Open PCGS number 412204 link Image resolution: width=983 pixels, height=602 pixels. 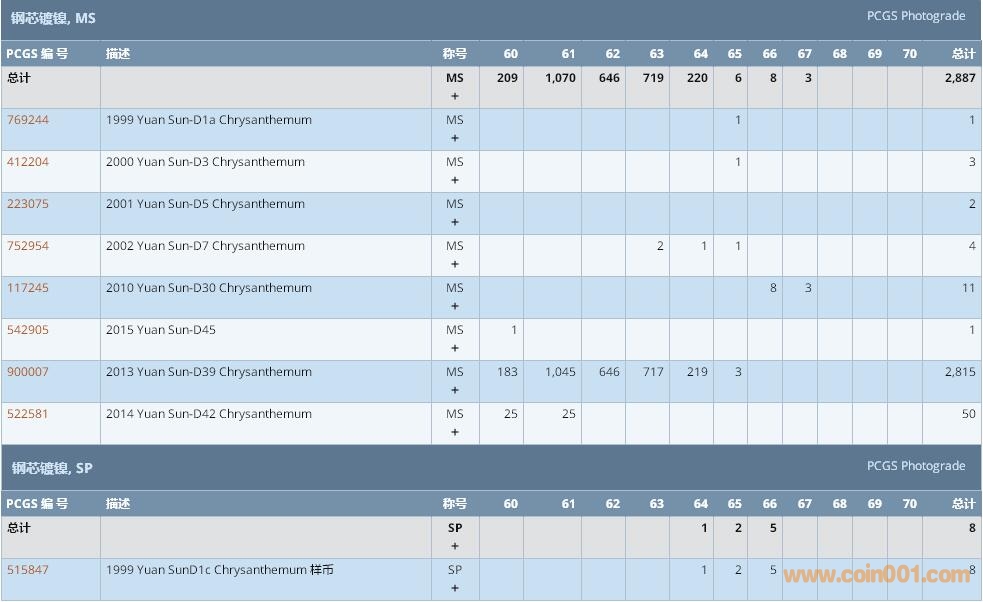(x=28, y=162)
